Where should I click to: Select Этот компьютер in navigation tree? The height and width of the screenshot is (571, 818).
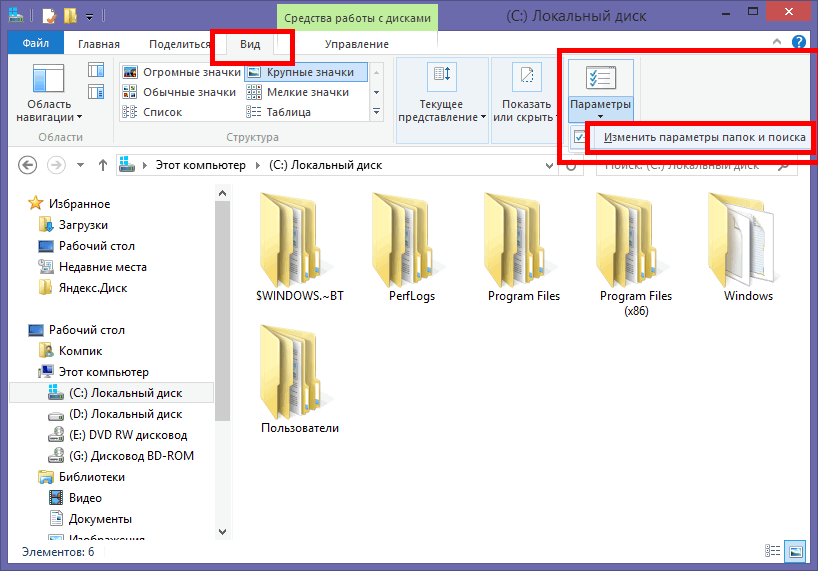tap(103, 372)
